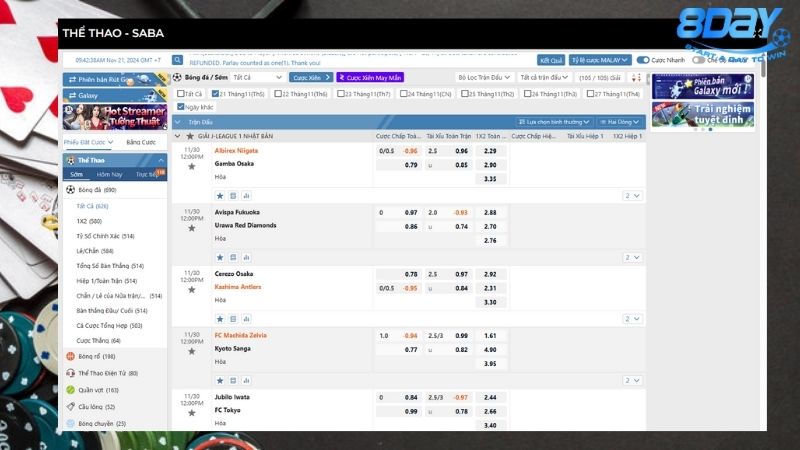Viewport: 800px width, 450px height.
Task: Favorite the Albirex Niigata match with the star under its time
Action: click(x=192, y=166)
